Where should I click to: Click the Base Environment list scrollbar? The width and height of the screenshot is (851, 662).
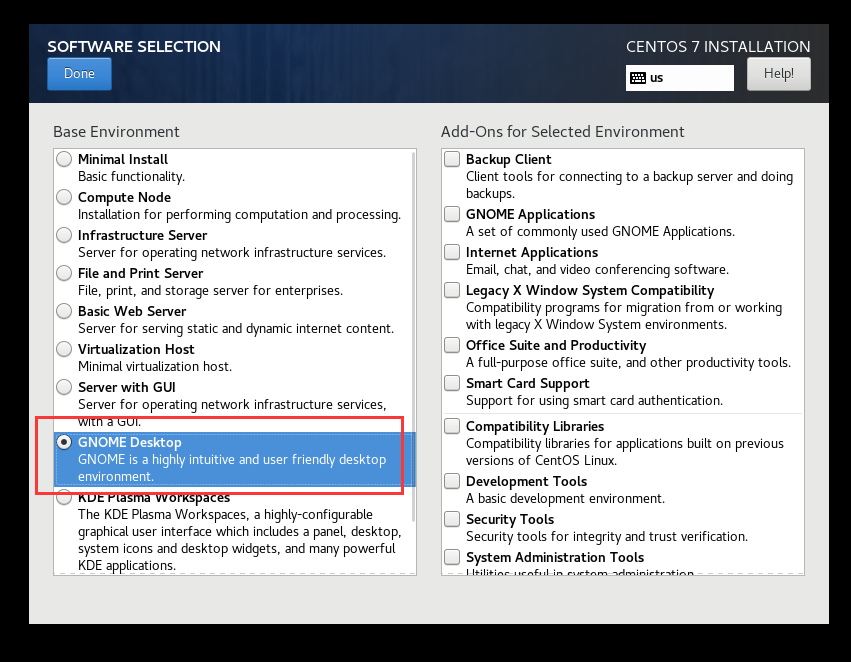coord(414,336)
